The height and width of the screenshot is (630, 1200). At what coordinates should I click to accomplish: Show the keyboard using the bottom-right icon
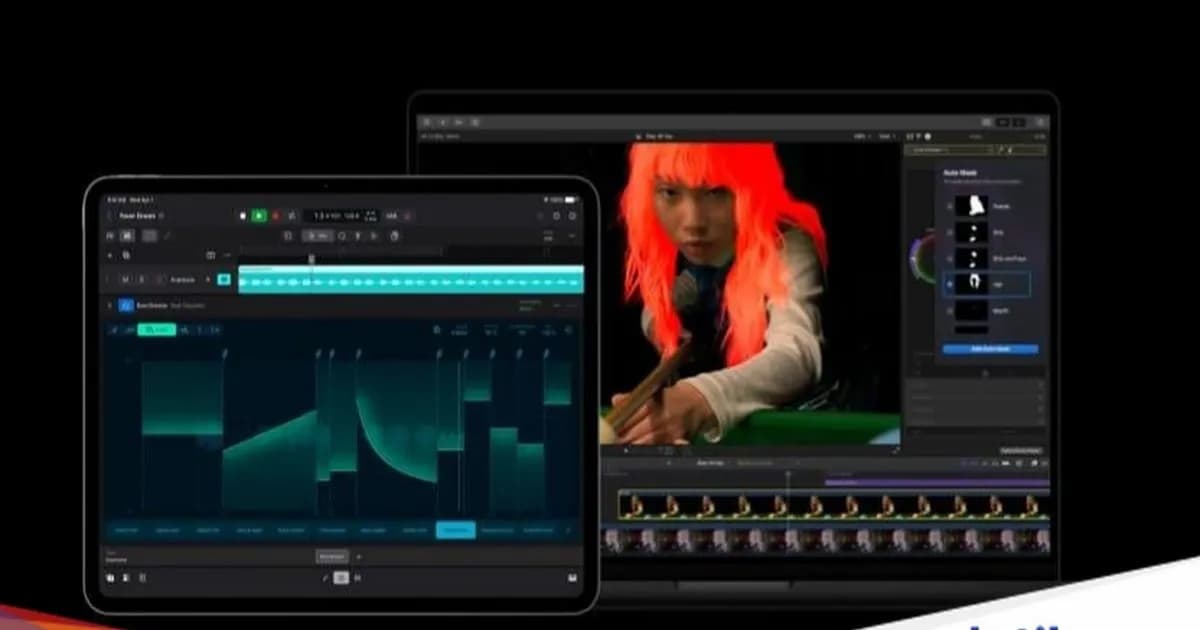573,578
